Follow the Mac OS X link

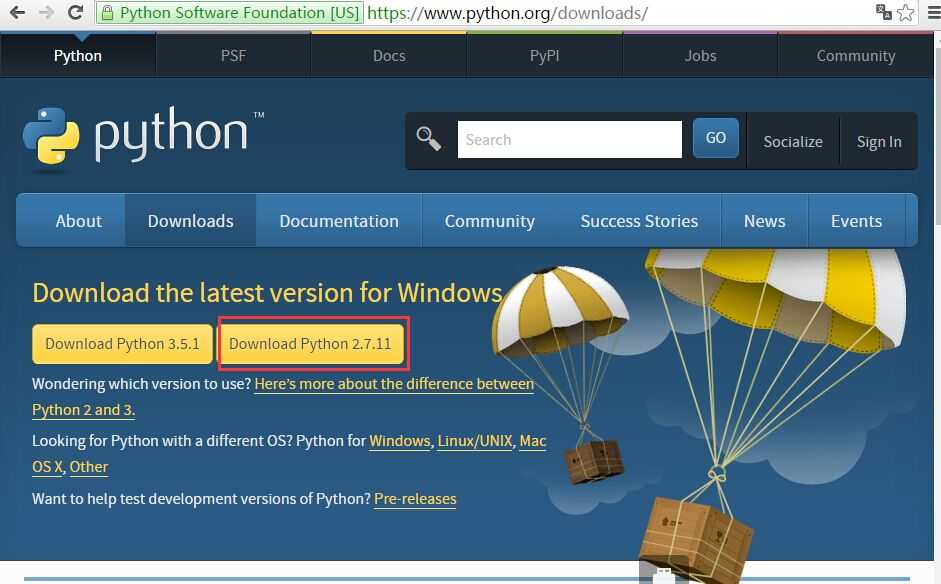point(532,441)
